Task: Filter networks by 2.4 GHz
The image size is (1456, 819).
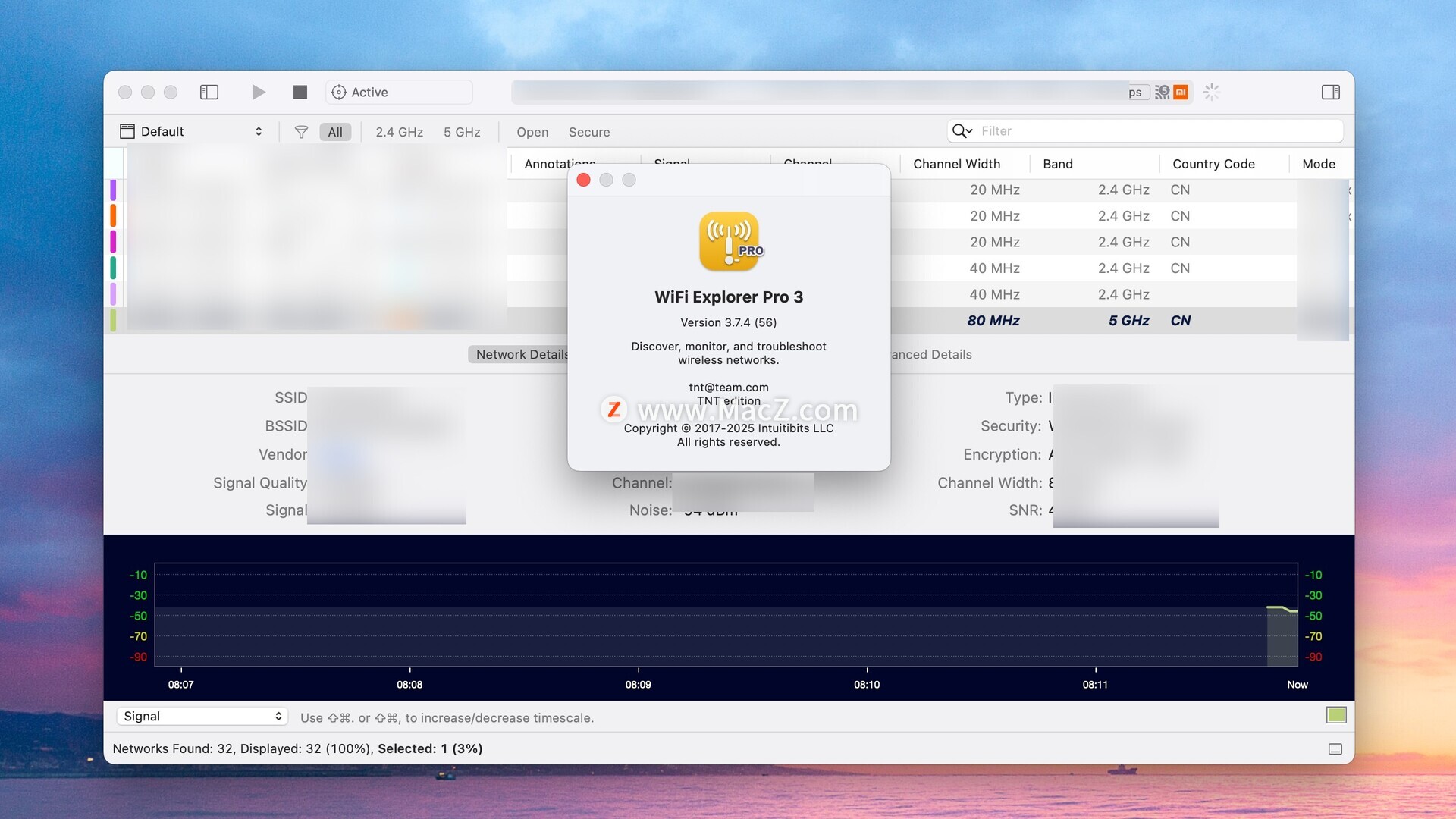Action: (400, 132)
